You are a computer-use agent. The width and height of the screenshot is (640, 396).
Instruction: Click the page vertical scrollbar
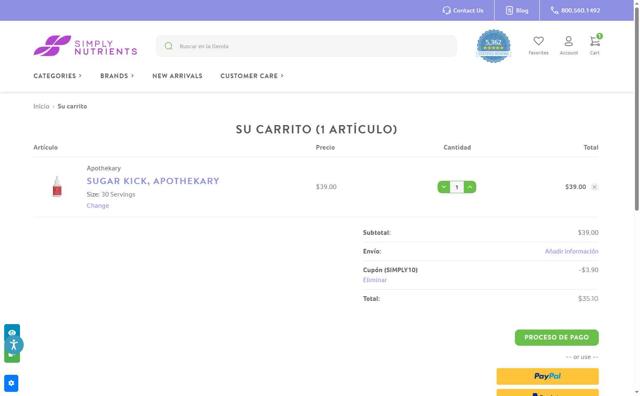[636, 110]
